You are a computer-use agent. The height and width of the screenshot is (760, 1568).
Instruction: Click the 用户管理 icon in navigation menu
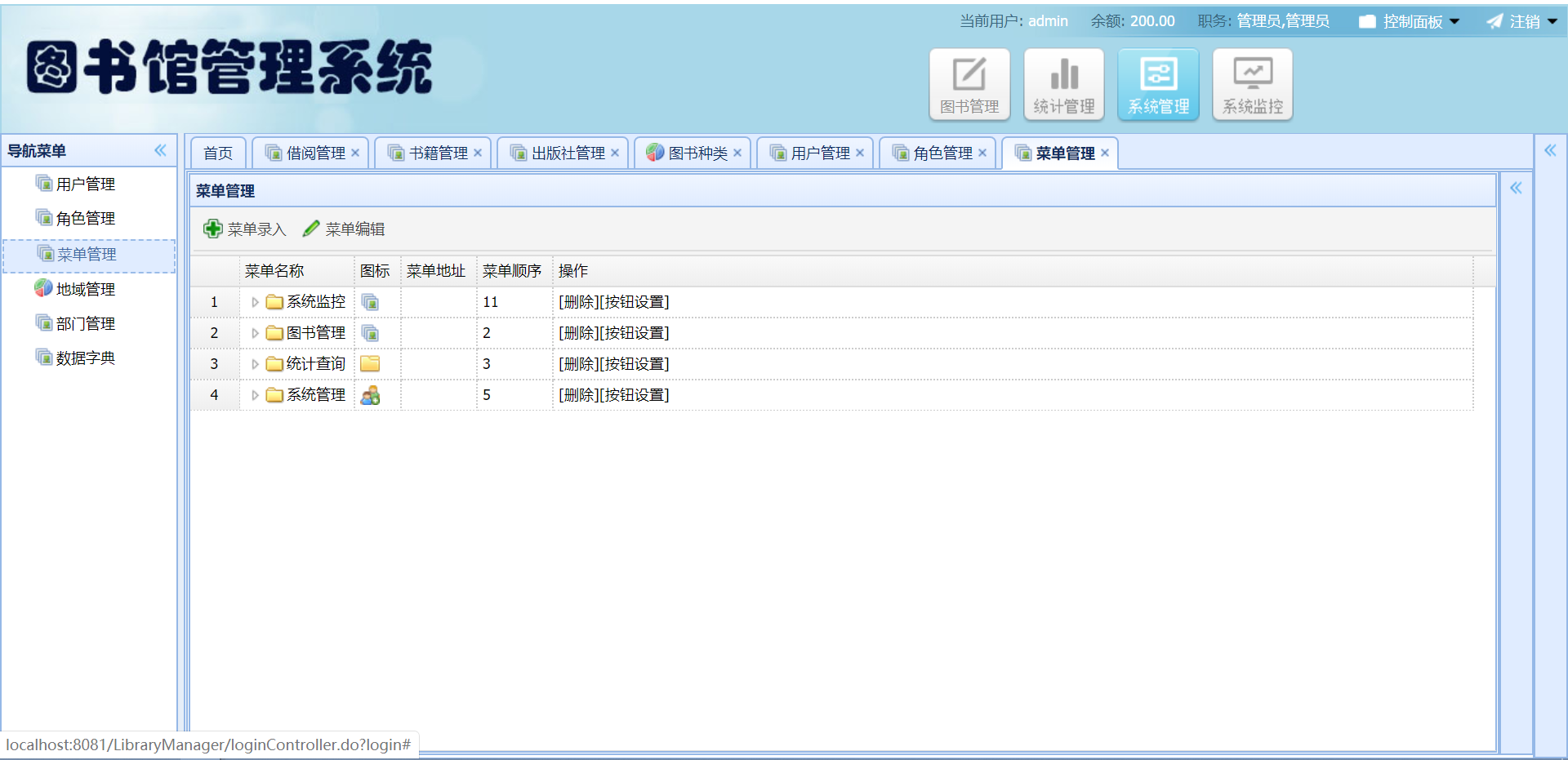pyautogui.click(x=44, y=183)
